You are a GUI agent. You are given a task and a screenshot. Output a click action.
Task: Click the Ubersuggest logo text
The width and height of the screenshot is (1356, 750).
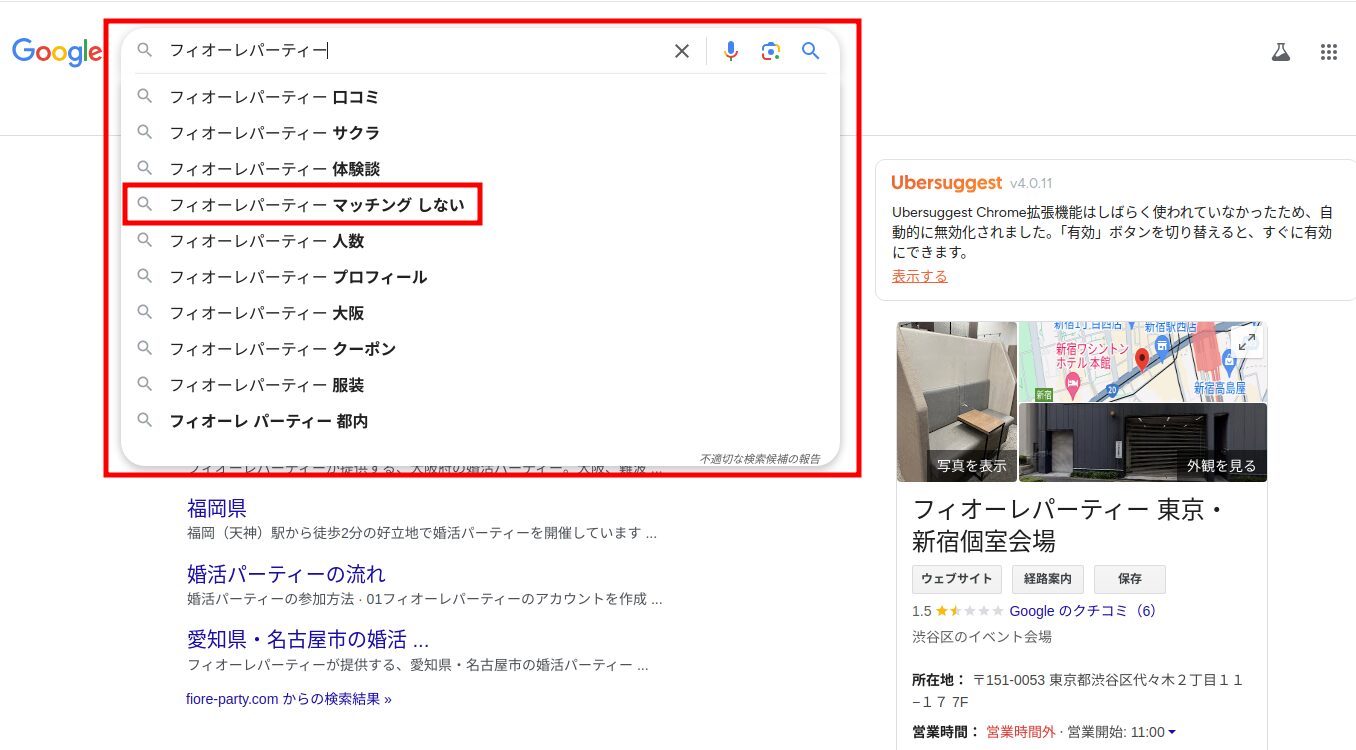(946, 183)
